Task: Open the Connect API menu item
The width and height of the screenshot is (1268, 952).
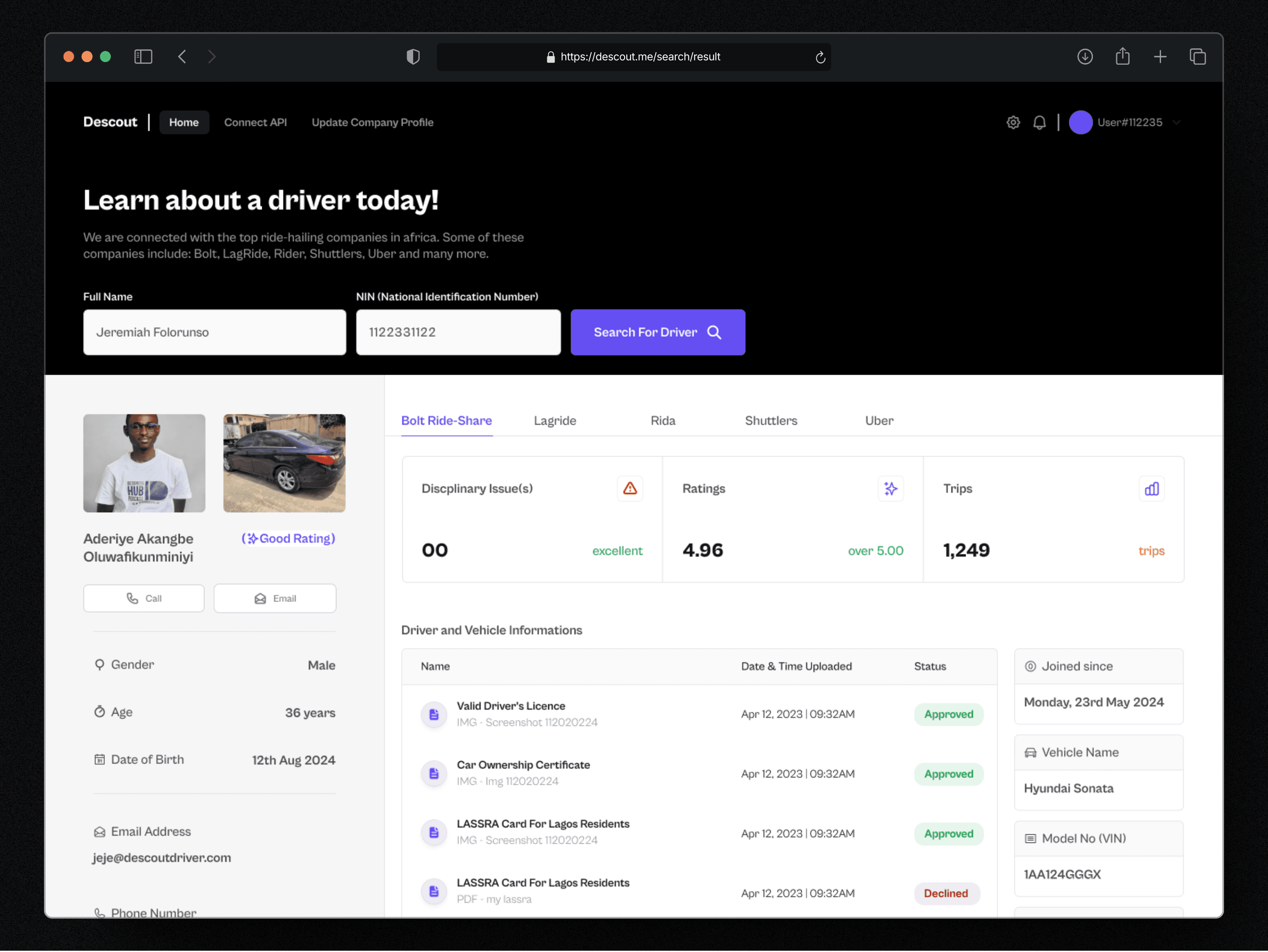Action: tap(255, 122)
